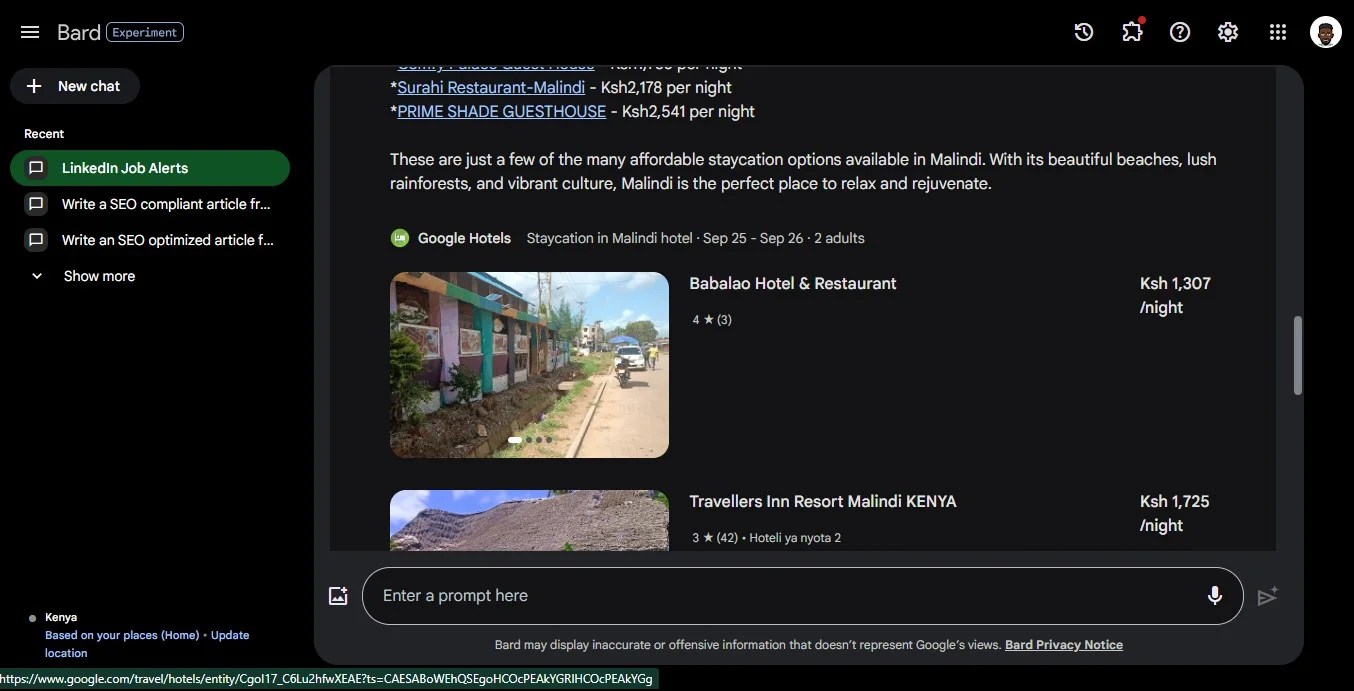Follow the PRIME SHADE GUESTHOUSE link
1354x691 pixels.
point(501,111)
